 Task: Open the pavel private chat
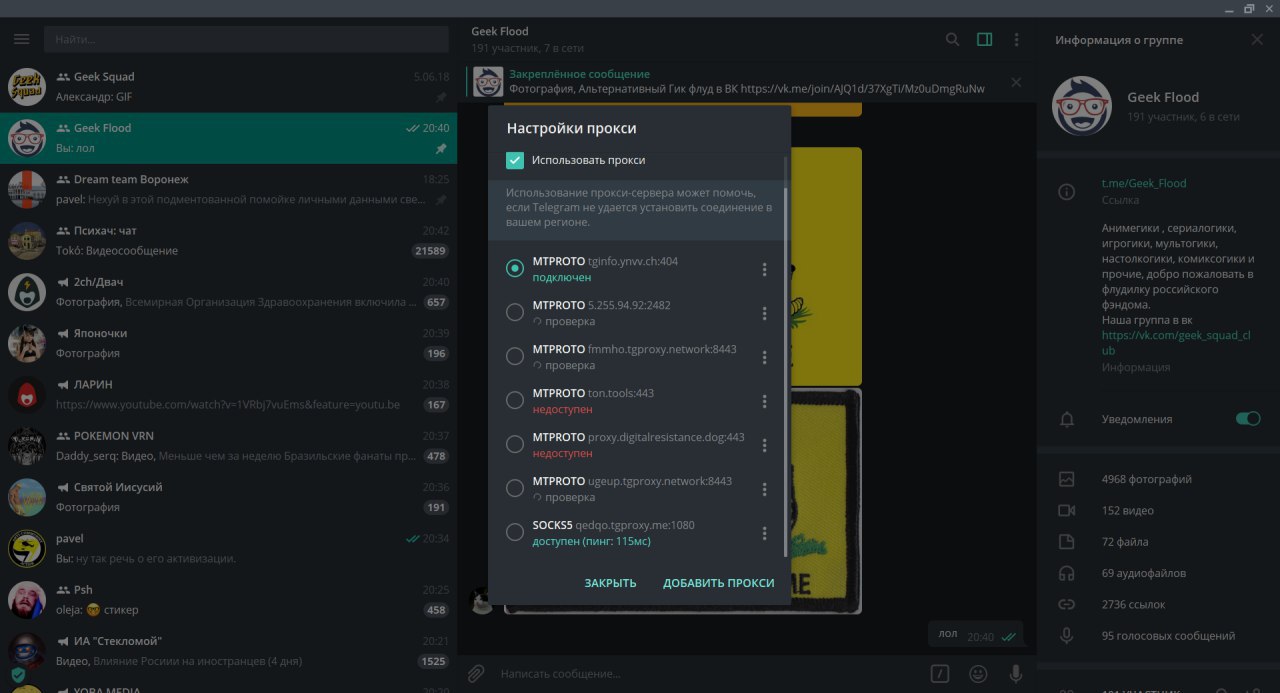pos(228,549)
